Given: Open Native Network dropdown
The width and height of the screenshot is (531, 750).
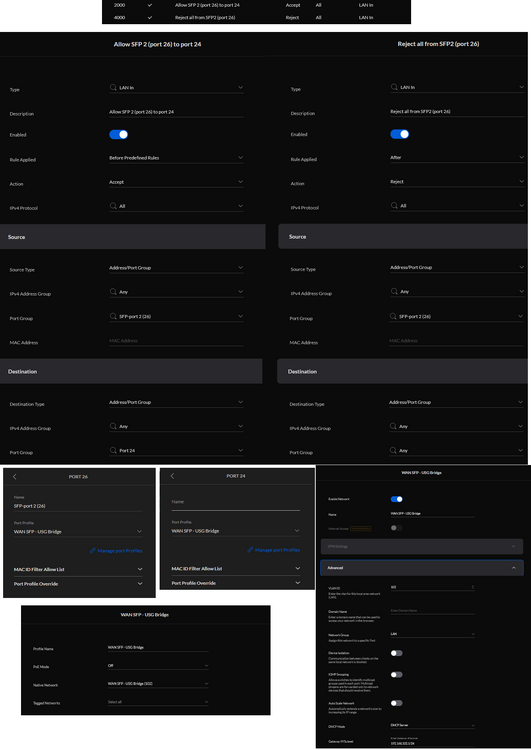Looking at the screenshot, I should tap(158, 684).
